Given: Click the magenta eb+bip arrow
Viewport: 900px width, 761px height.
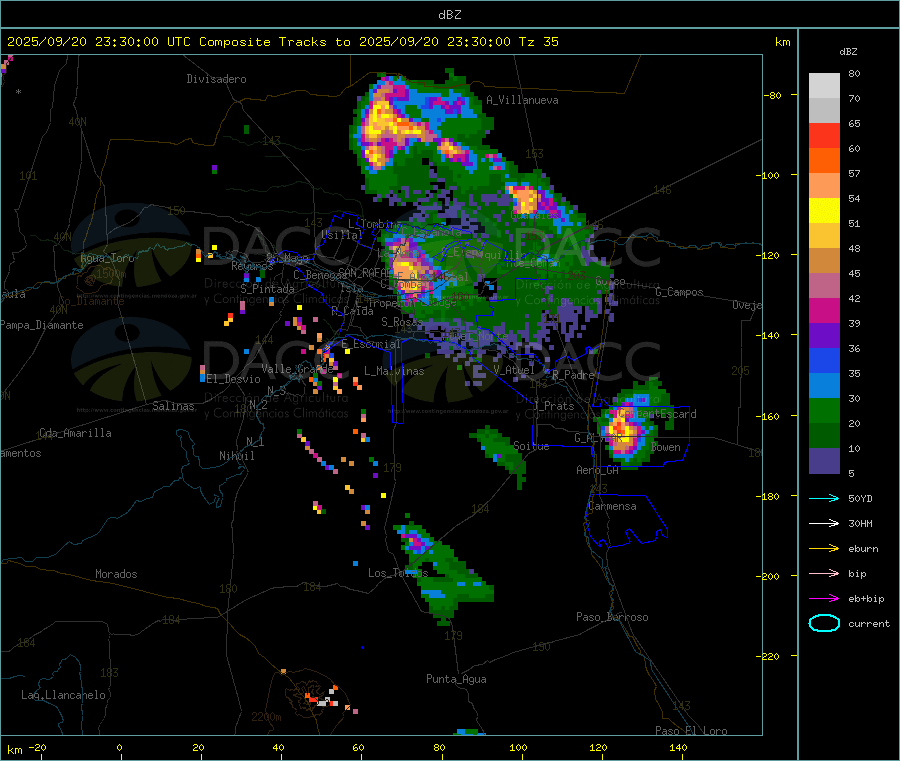Looking at the screenshot, I should coord(824,598).
